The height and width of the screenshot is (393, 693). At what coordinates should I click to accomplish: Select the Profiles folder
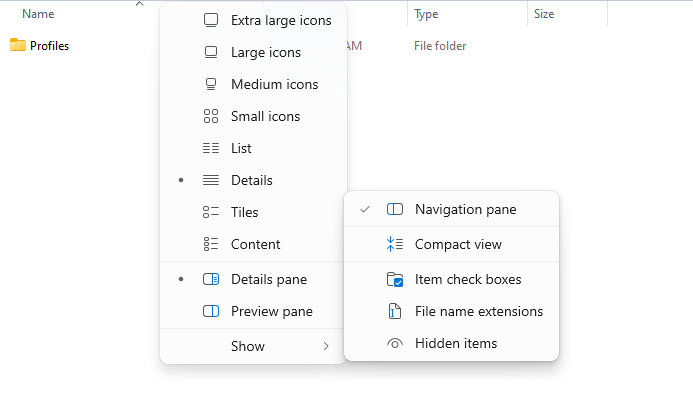[40, 46]
